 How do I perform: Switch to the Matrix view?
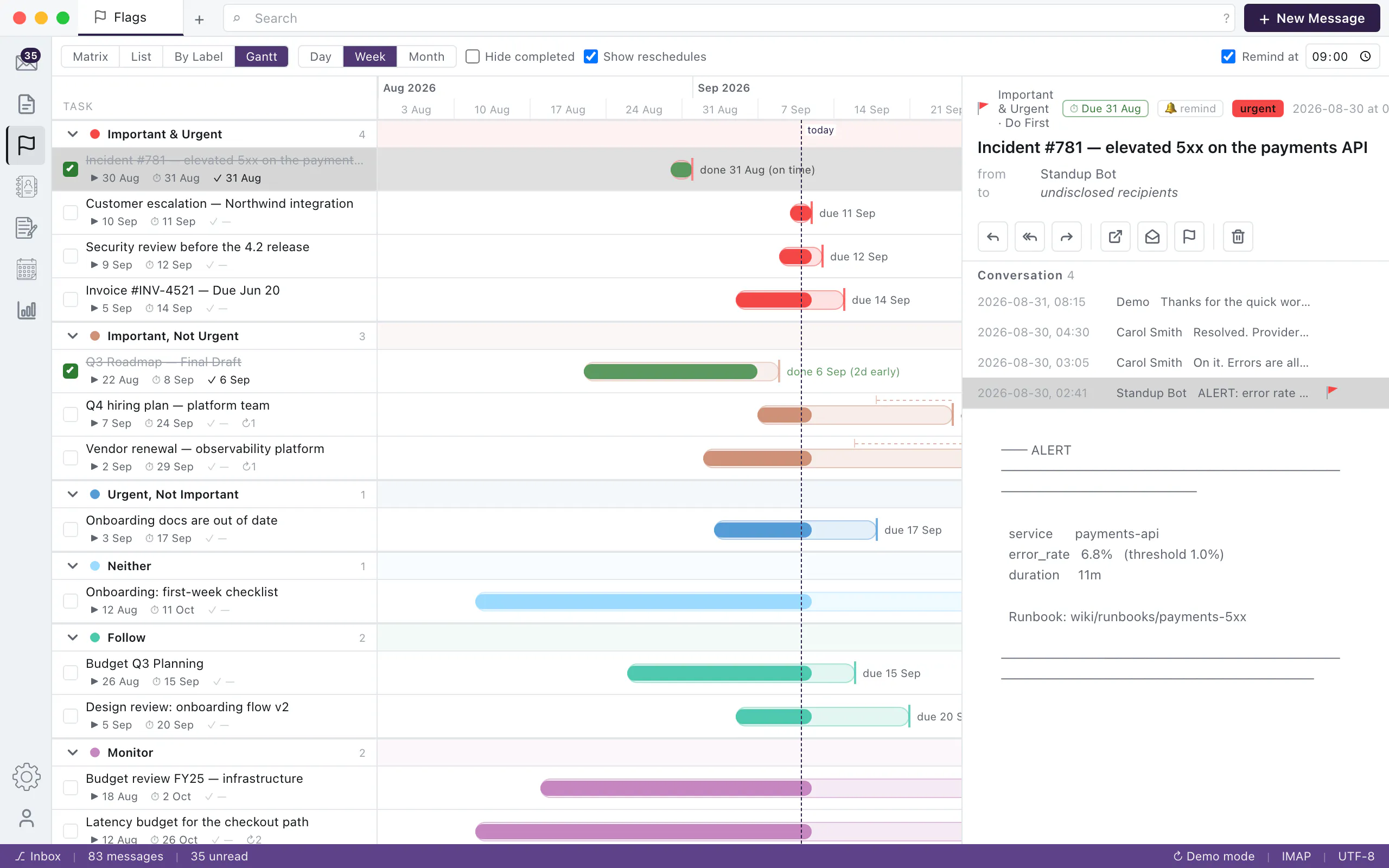coord(90,56)
